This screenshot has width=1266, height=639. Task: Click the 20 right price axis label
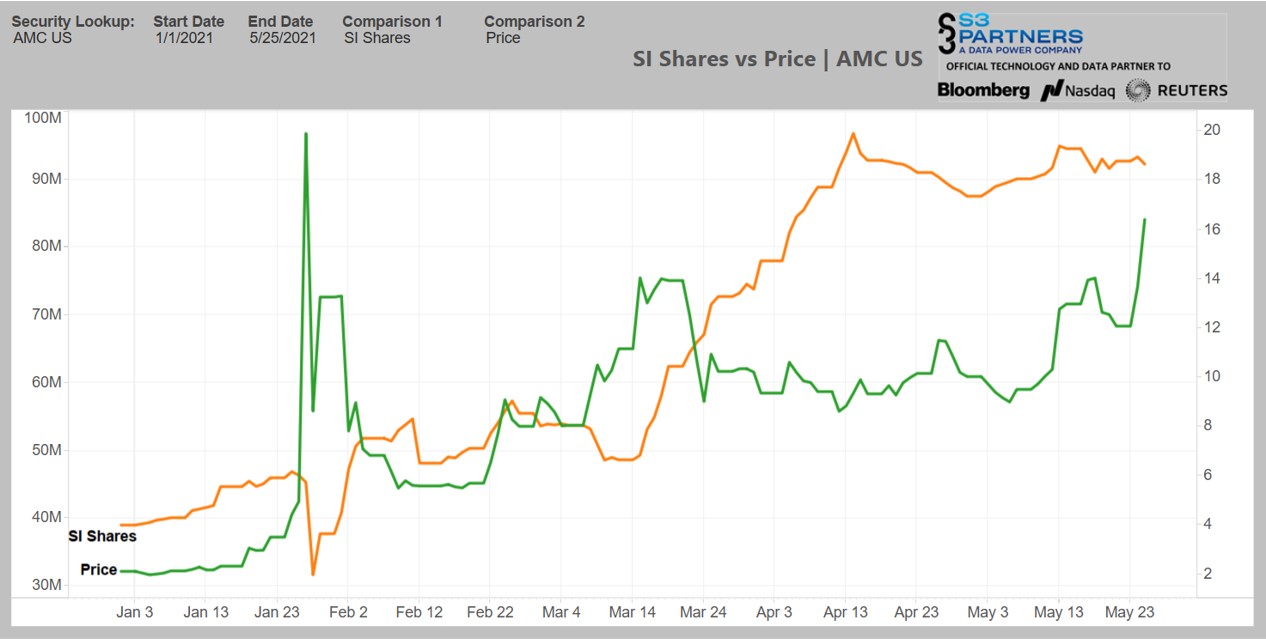pyautogui.click(x=1211, y=130)
